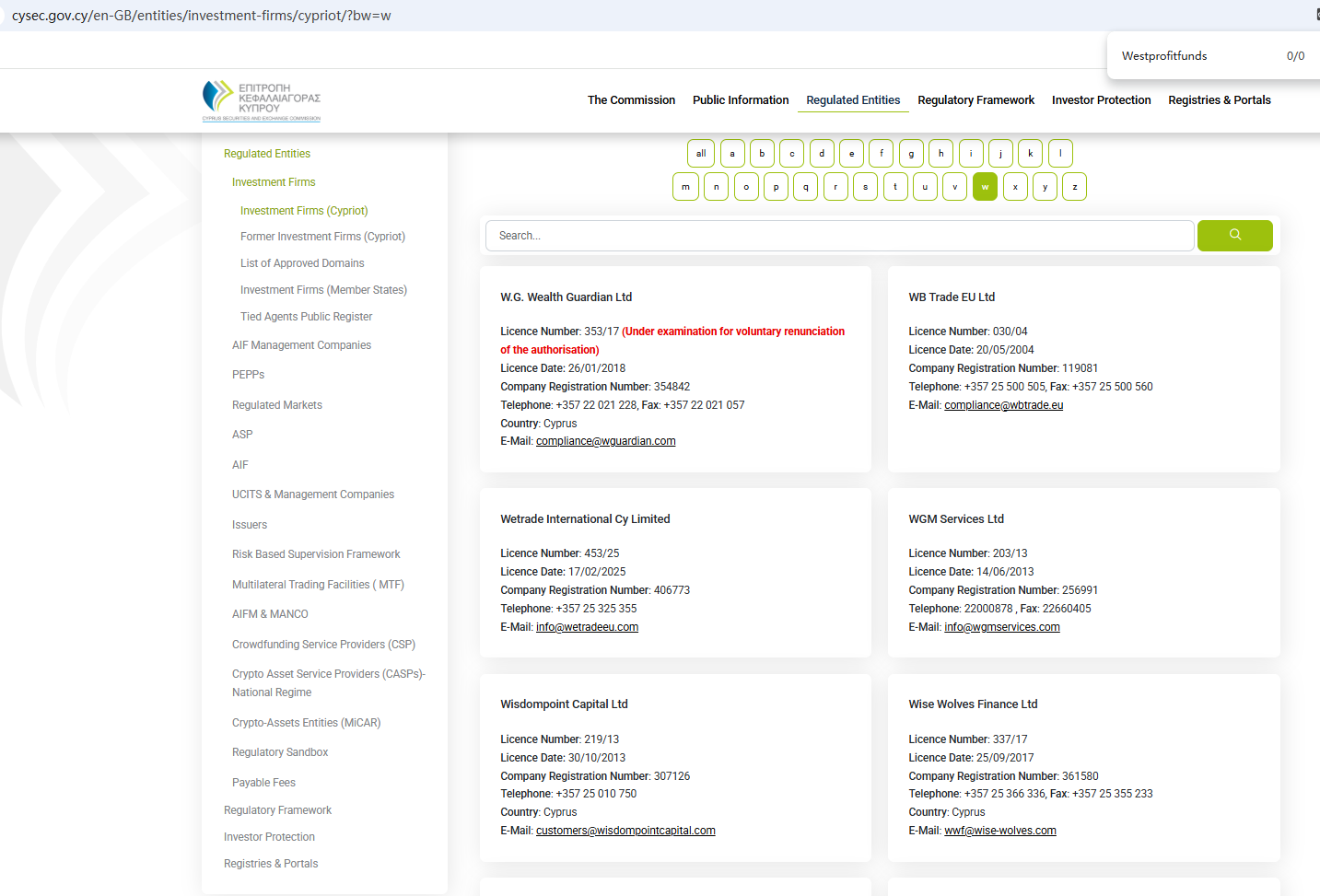Screen dimensions: 1320x896
Task: Click compliance@wguardian.com email link
Action: (605, 442)
